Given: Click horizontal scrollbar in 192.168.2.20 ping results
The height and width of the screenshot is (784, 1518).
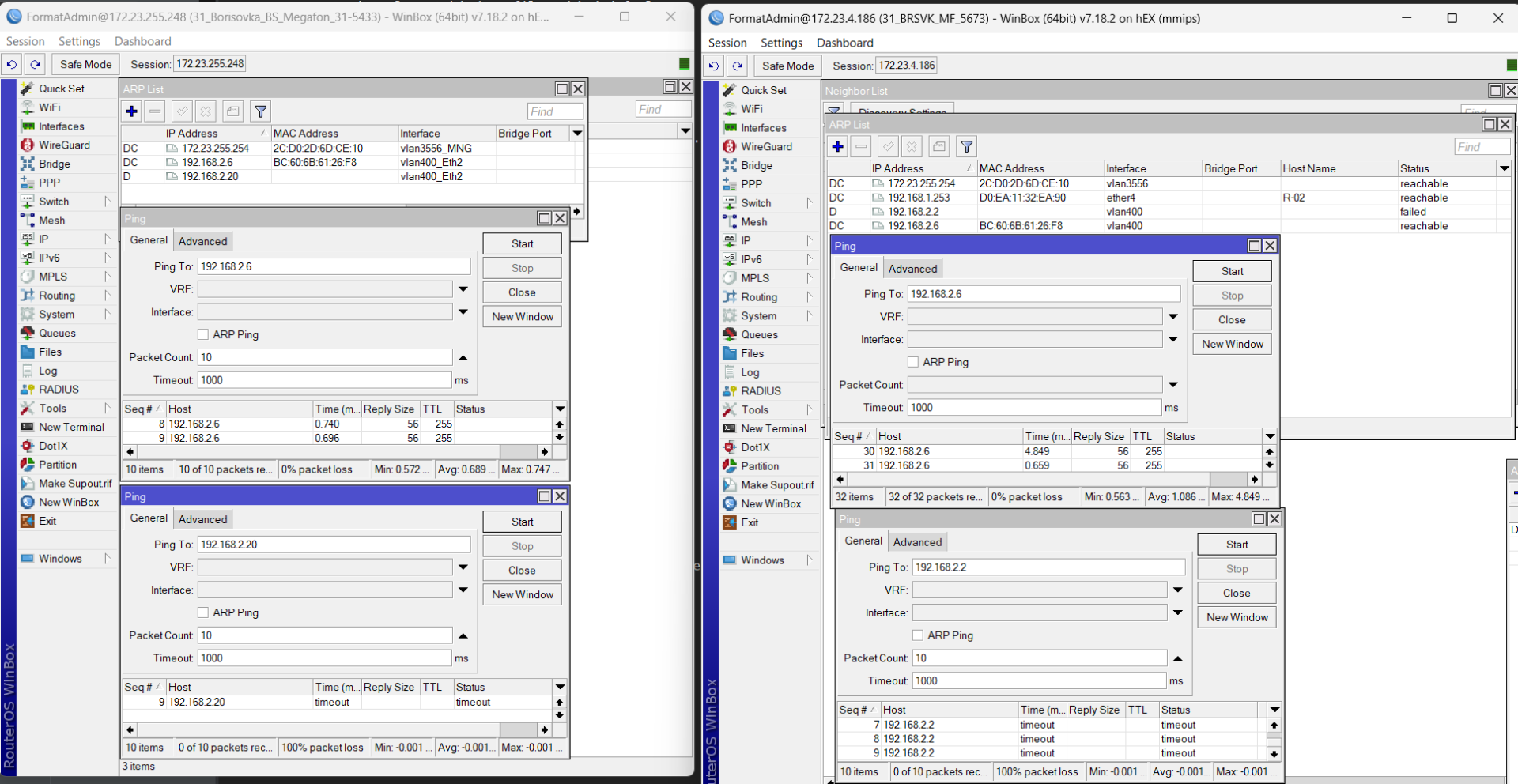Looking at the screenshot, I should click(x=338, y=730).
